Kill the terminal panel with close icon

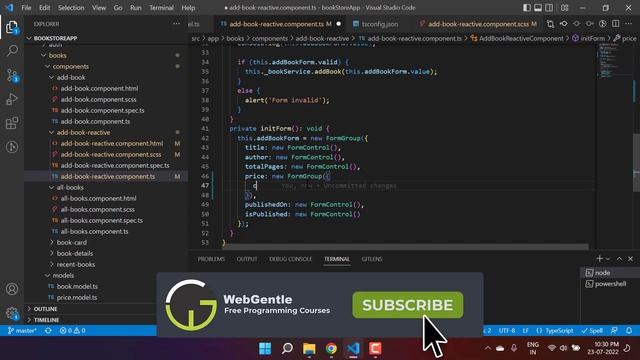(x=631, y=259)
